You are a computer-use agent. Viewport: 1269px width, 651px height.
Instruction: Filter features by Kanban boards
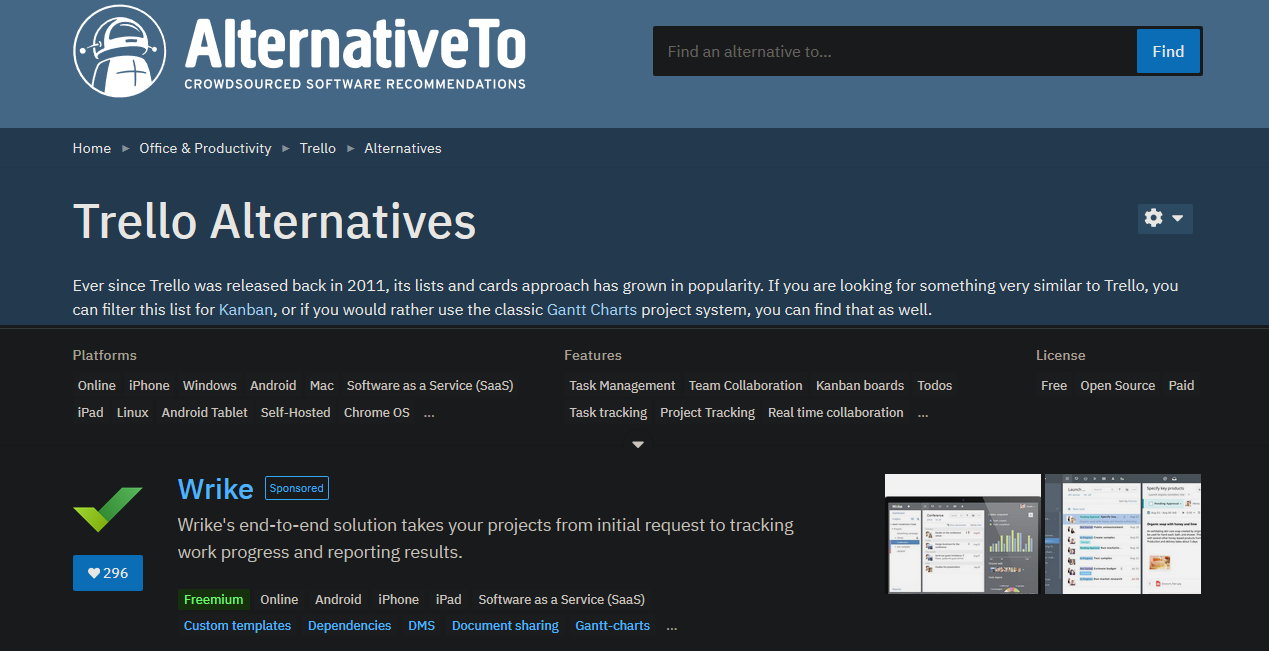click(x=860, y=385)
